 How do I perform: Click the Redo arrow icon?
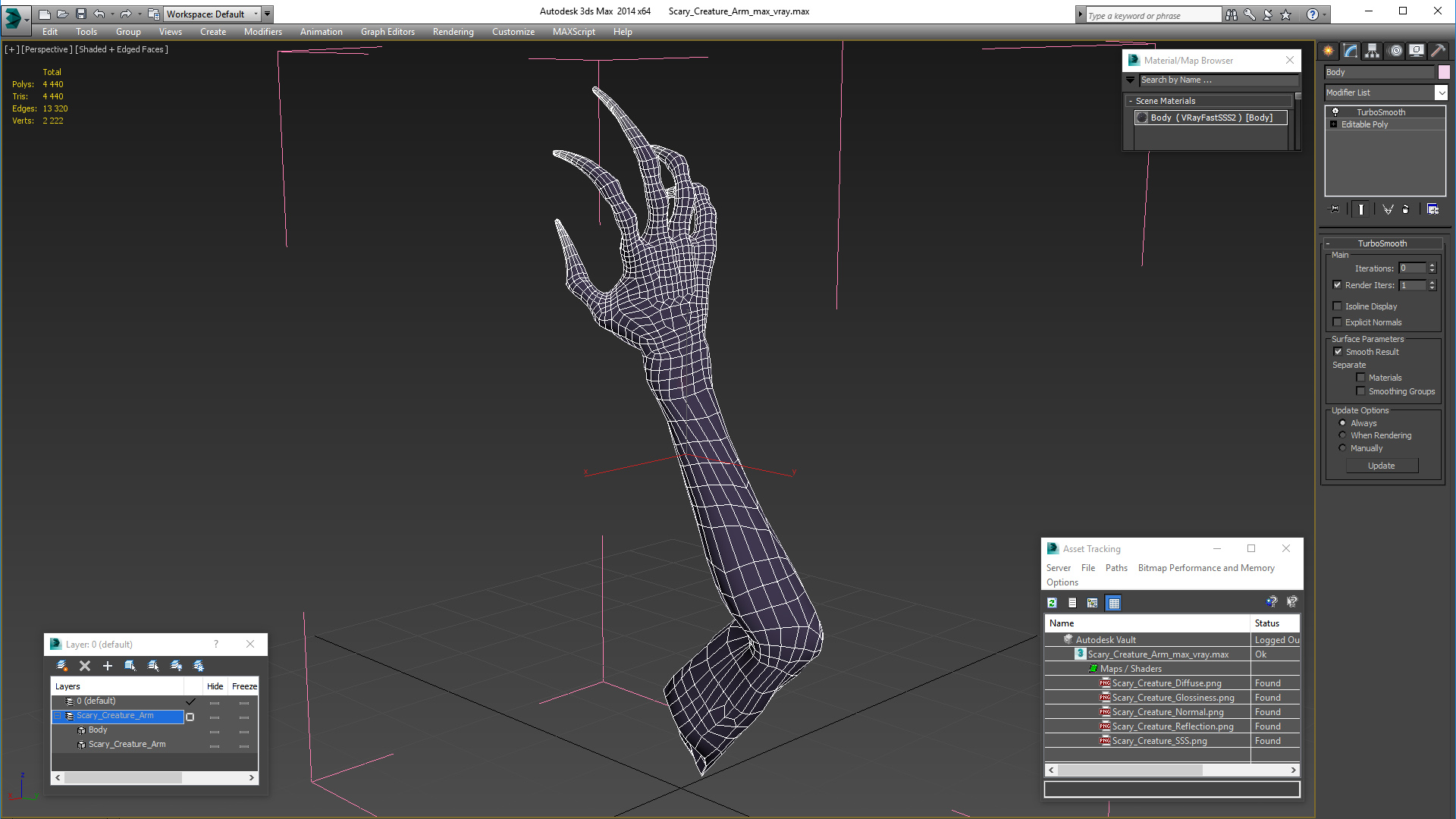click(x=126, y=14)
